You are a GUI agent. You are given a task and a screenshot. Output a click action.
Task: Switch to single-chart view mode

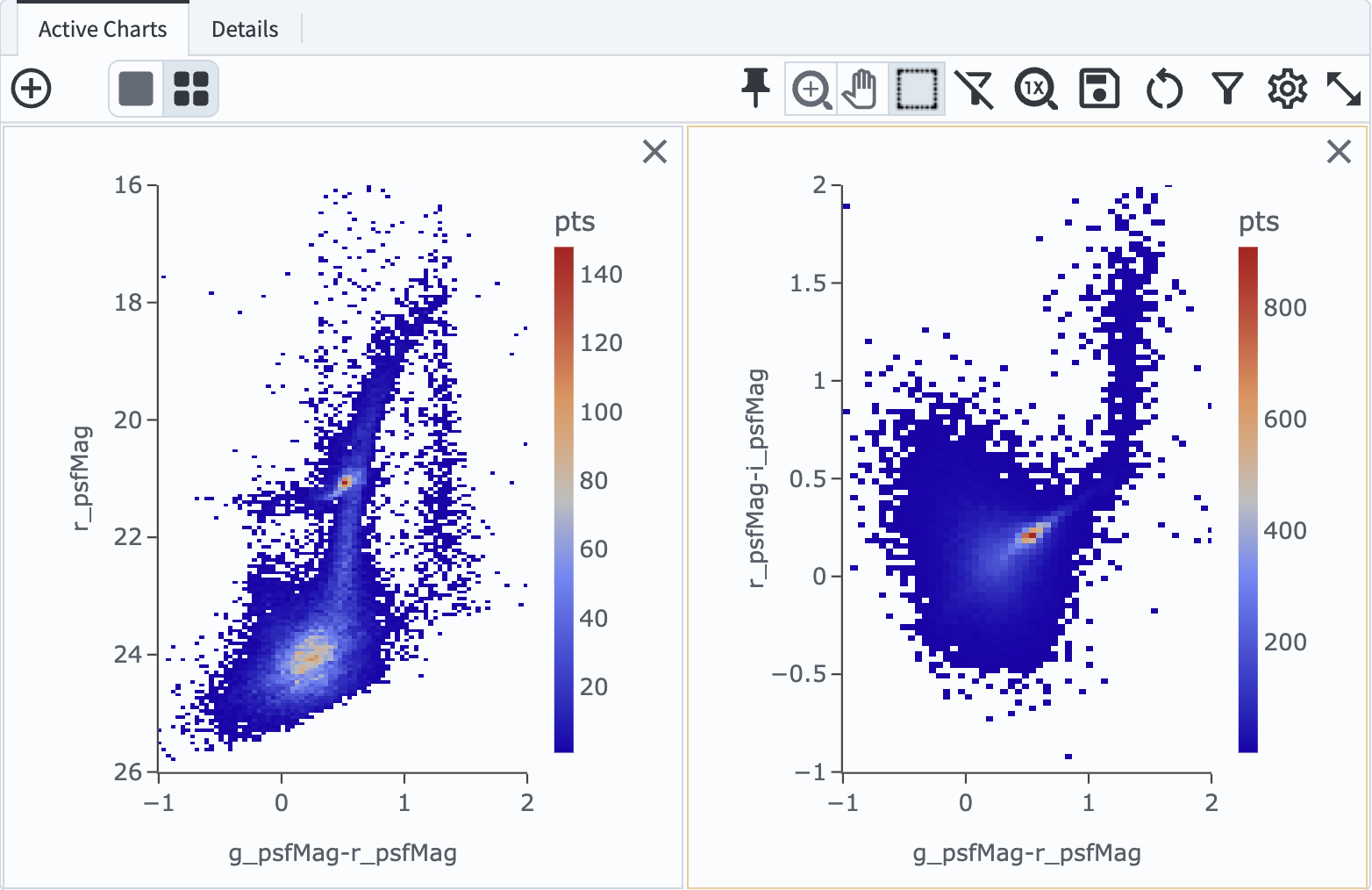pos(135,88)
